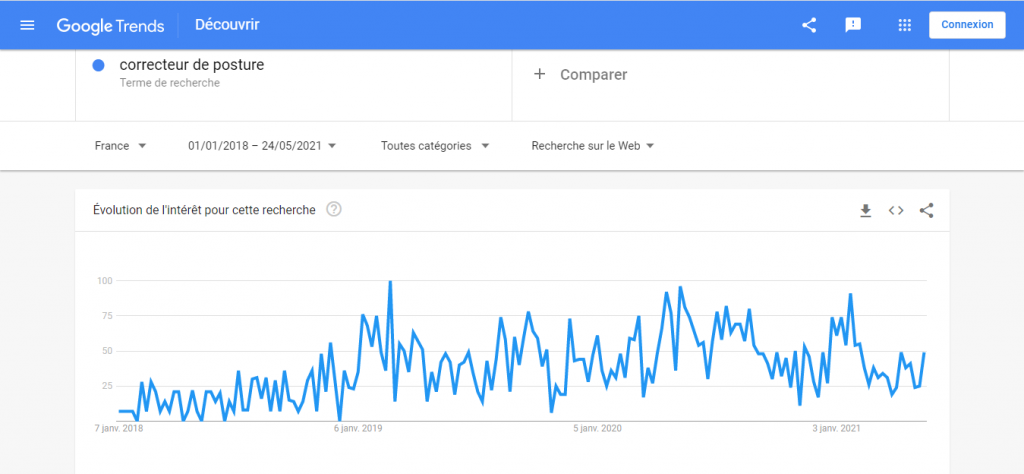Image resolution: width=1024 pixels, height=474 pixels.
Task: Add a comparison term with Comparer
Action: click(x=593, y=74)
